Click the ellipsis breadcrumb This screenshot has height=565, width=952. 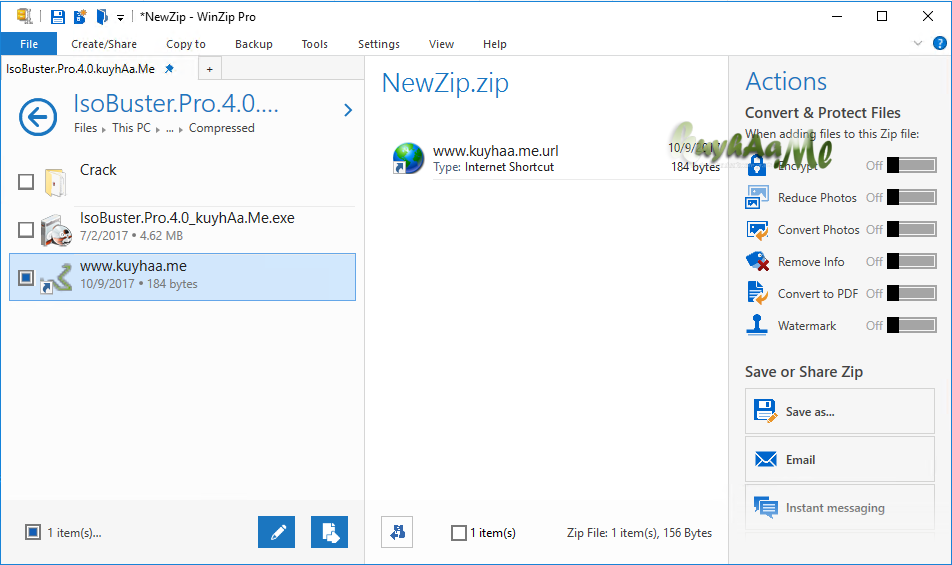[x=170, y=129]
